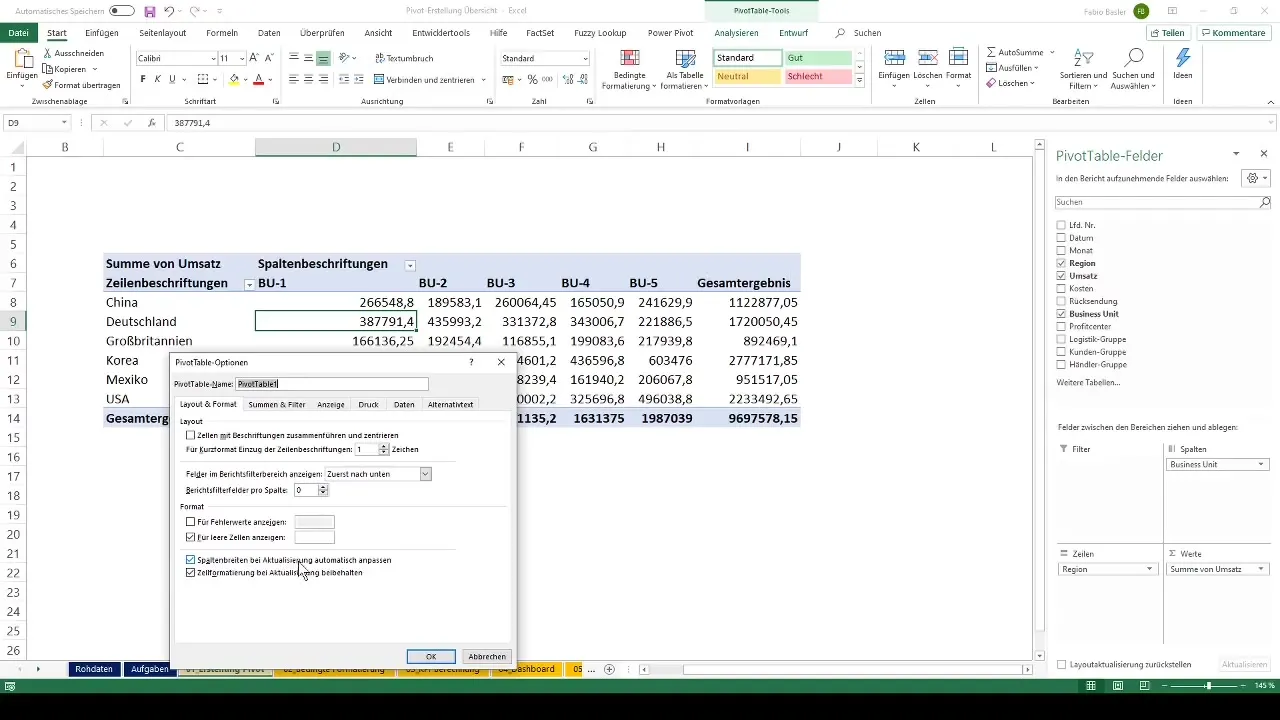Click the Format übertragen paintbrush
Screen dimensions: 1280x720
(48, 85)
